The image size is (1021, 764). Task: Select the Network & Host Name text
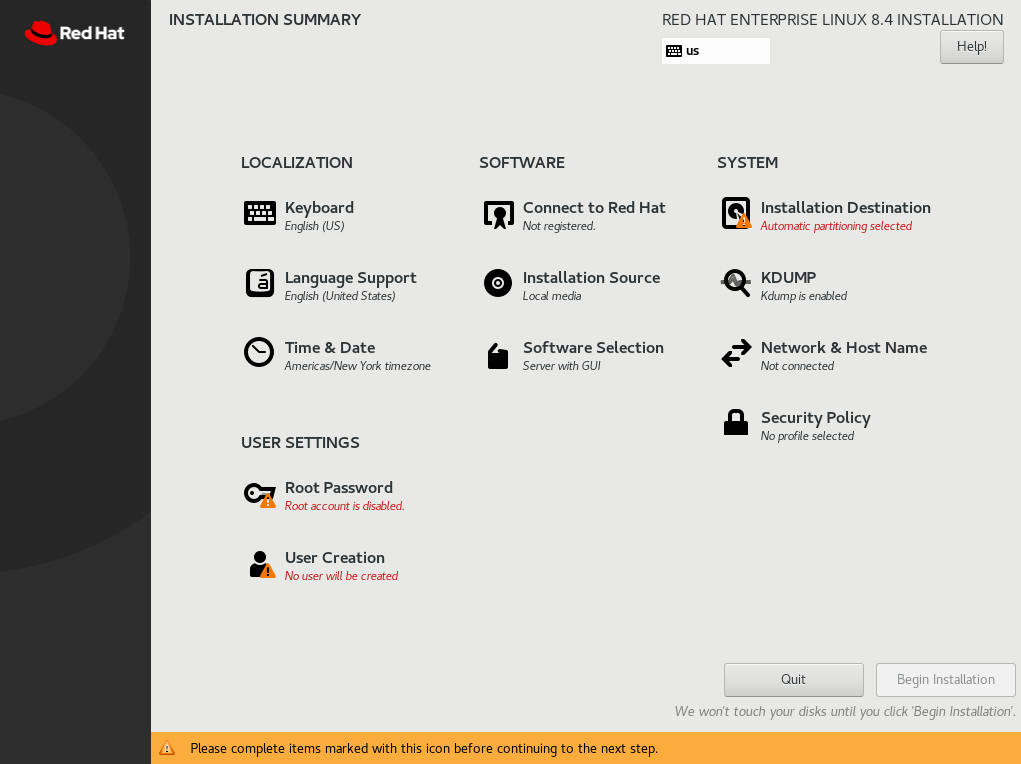843,348
